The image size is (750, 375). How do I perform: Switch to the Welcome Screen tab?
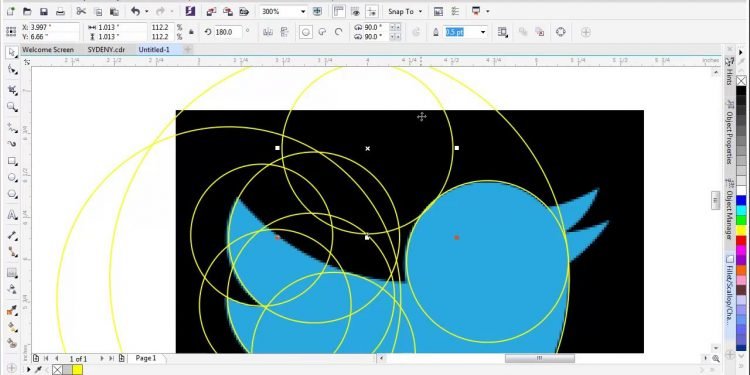pyautogui.click(x=48, y=50)
